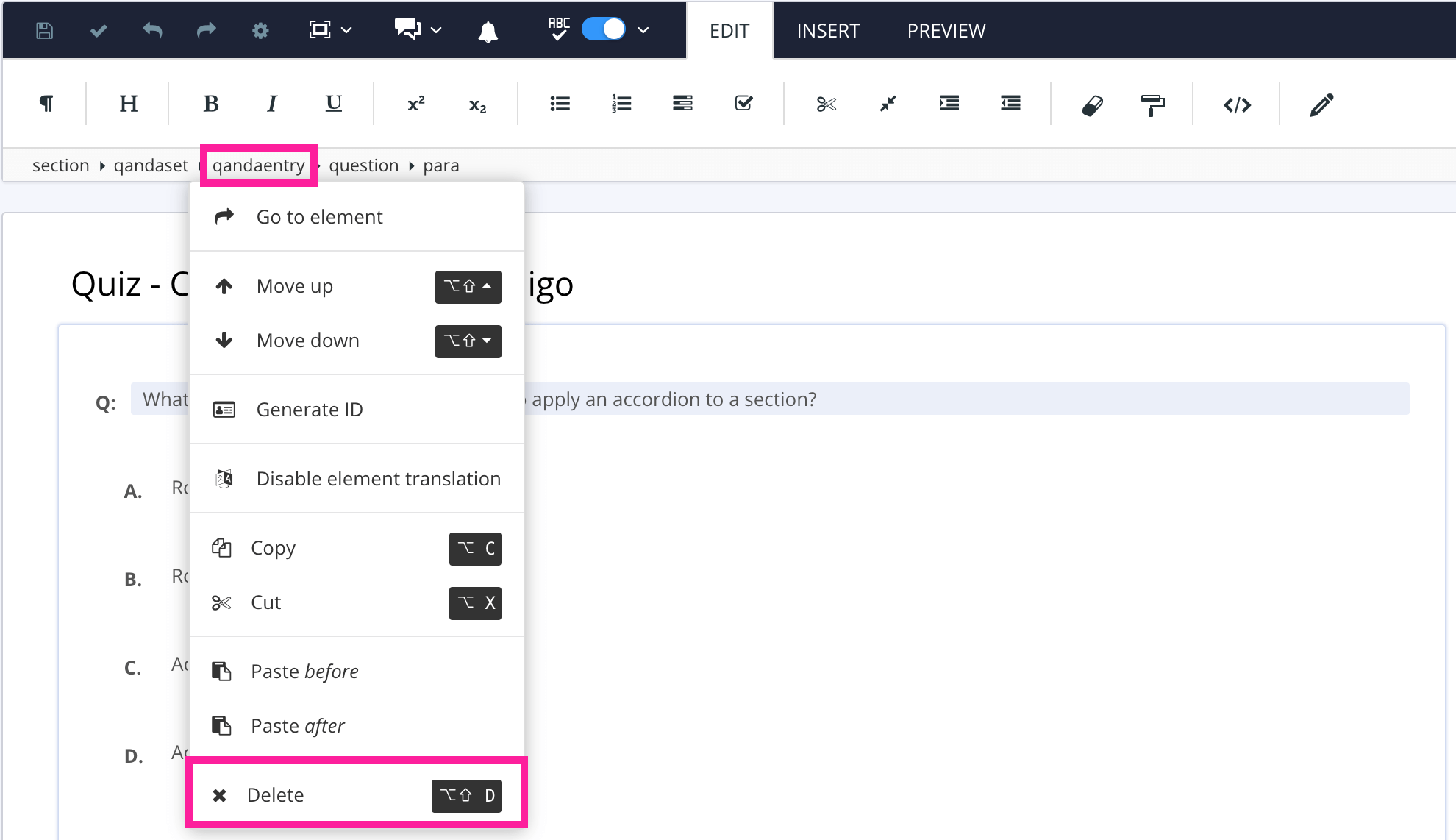The height and width of the screenshot is (840, 1456).
Task: Insert a numbered list
Action: tap(621, 104)
